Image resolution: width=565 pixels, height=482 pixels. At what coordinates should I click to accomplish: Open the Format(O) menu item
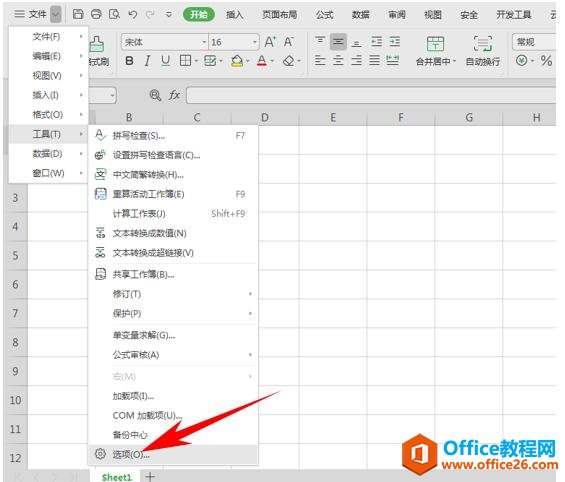pos(48,115)
